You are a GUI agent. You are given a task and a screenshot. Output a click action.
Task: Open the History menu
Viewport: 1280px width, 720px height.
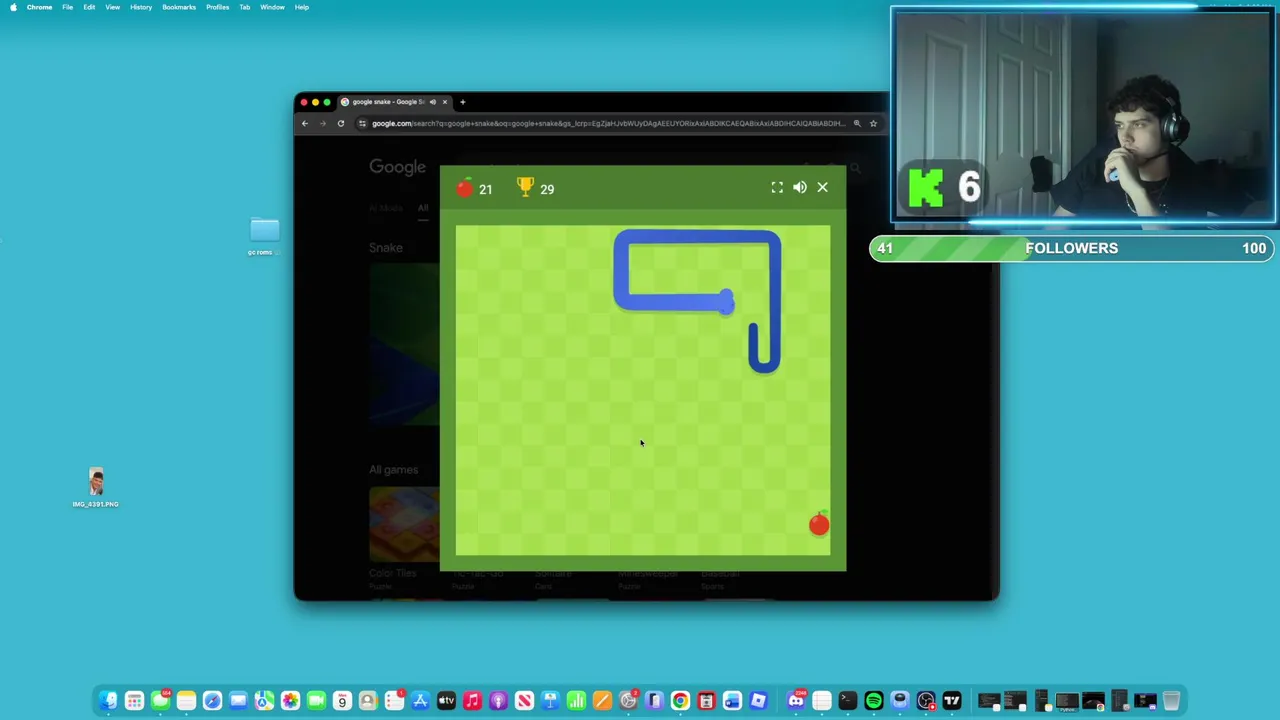(x=141, y=7)
